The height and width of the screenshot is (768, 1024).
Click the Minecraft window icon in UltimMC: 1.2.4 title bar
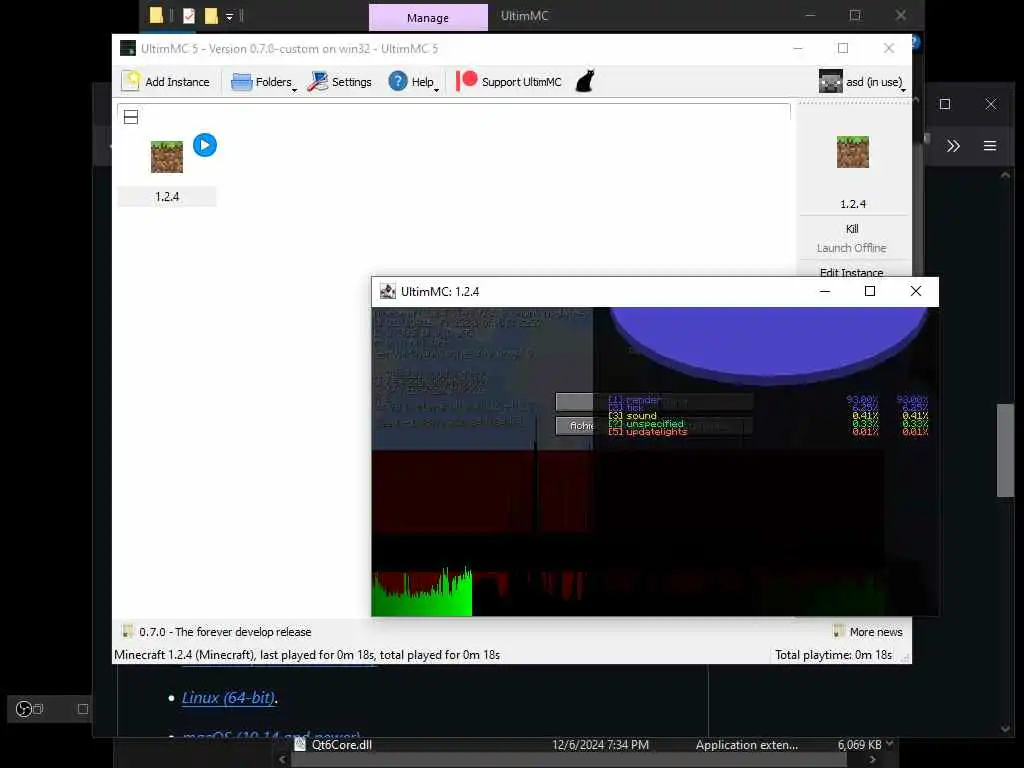tap(388, 291)
